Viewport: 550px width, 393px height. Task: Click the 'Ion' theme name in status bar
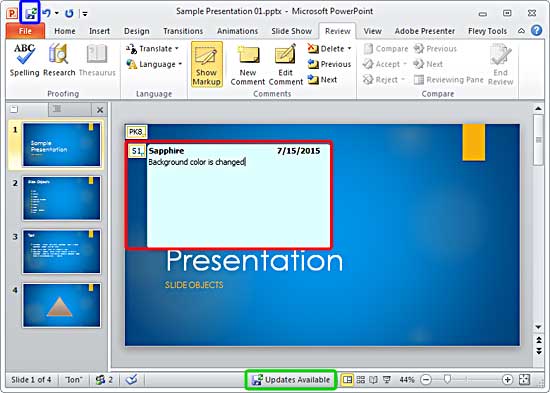coord(73,380)
